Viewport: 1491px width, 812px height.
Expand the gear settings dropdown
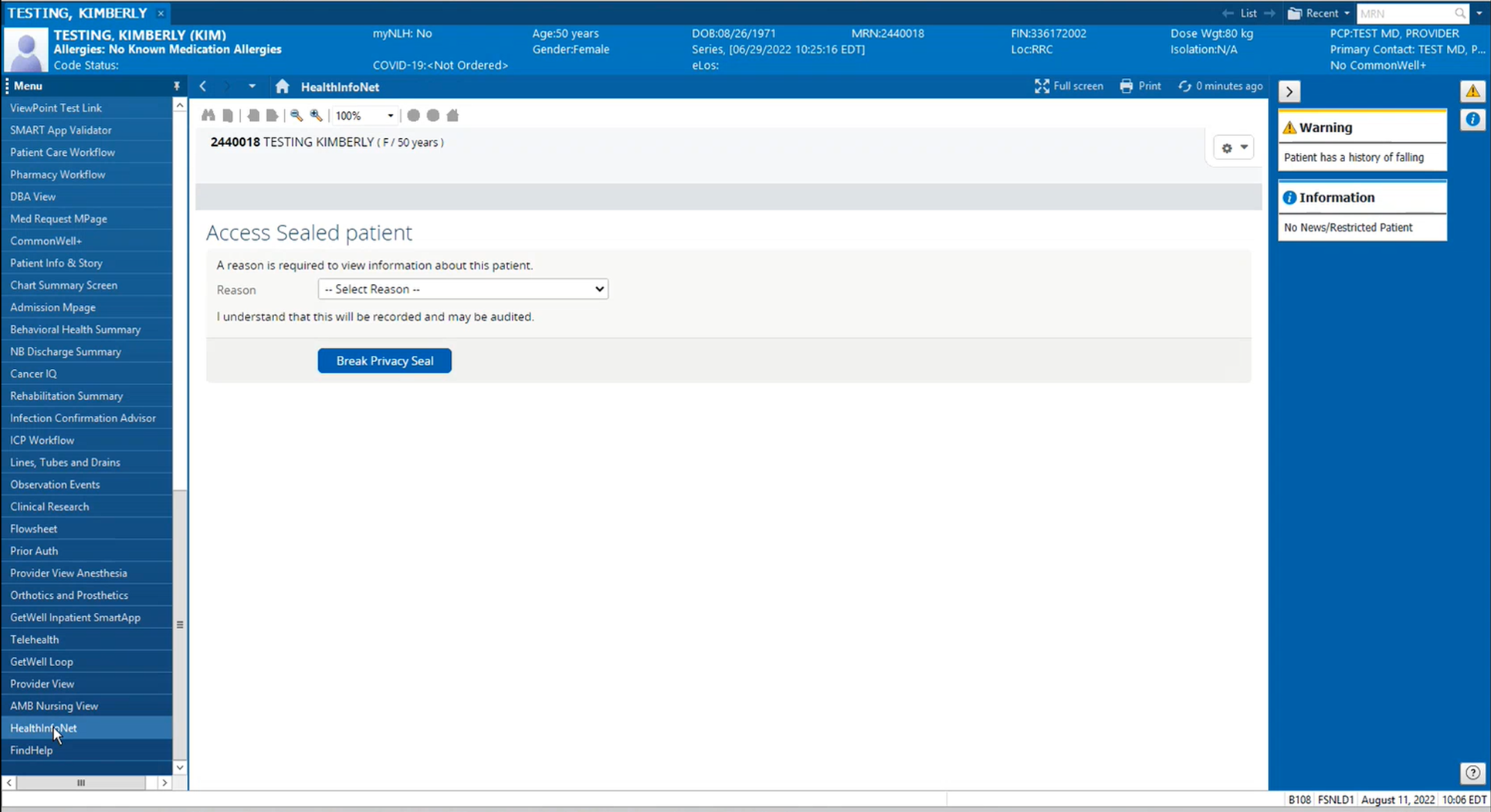point(1234,148)
